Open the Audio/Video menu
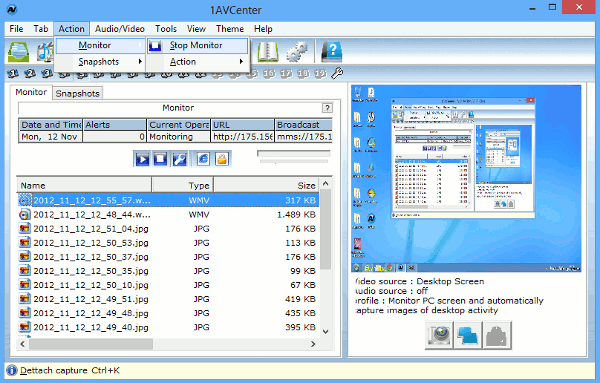600x383 pixels. click(119, 29)
